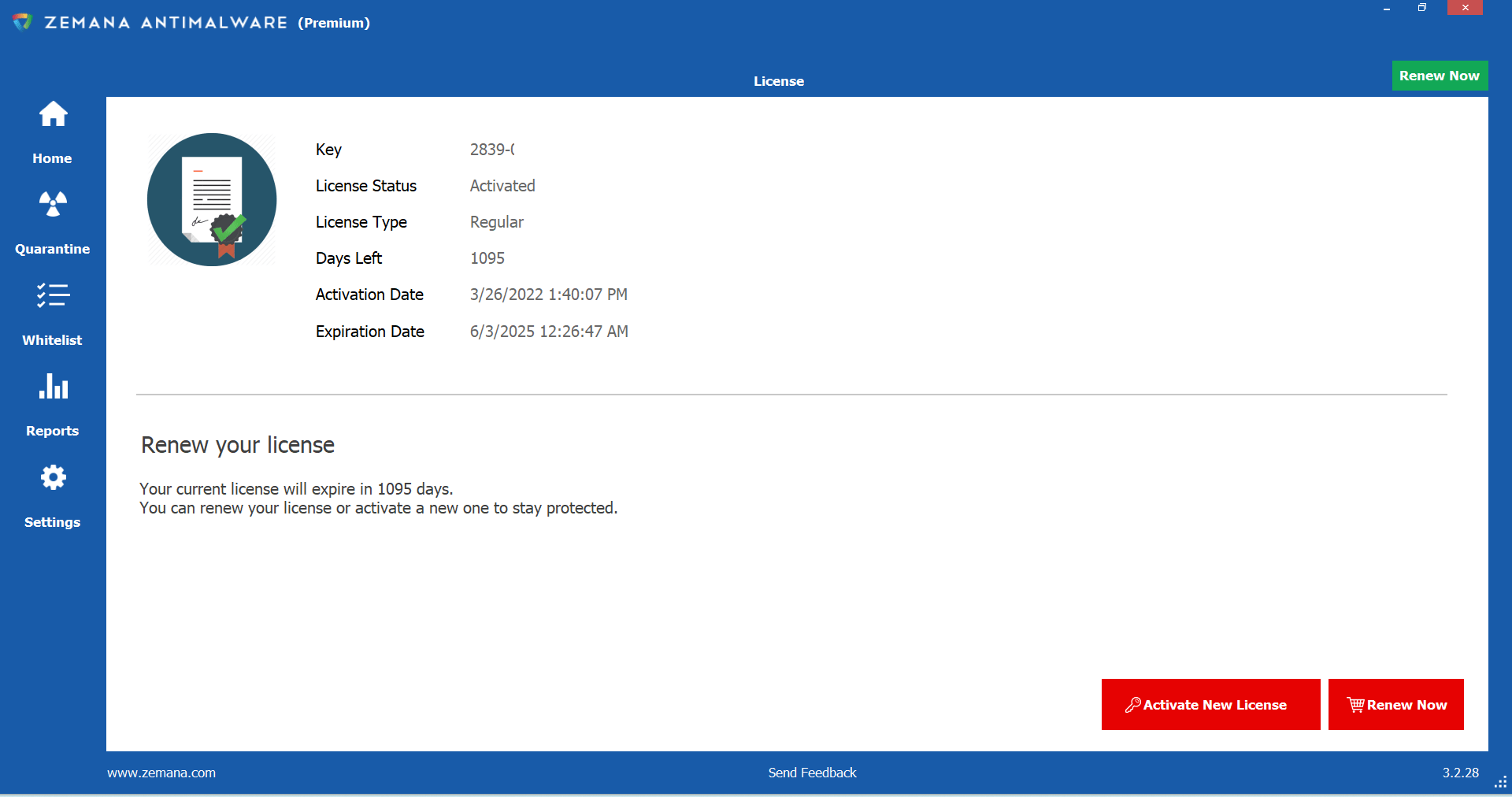1512x797 pixels.
Task: Click the Expiration Date label
Action: click(370, 332)
